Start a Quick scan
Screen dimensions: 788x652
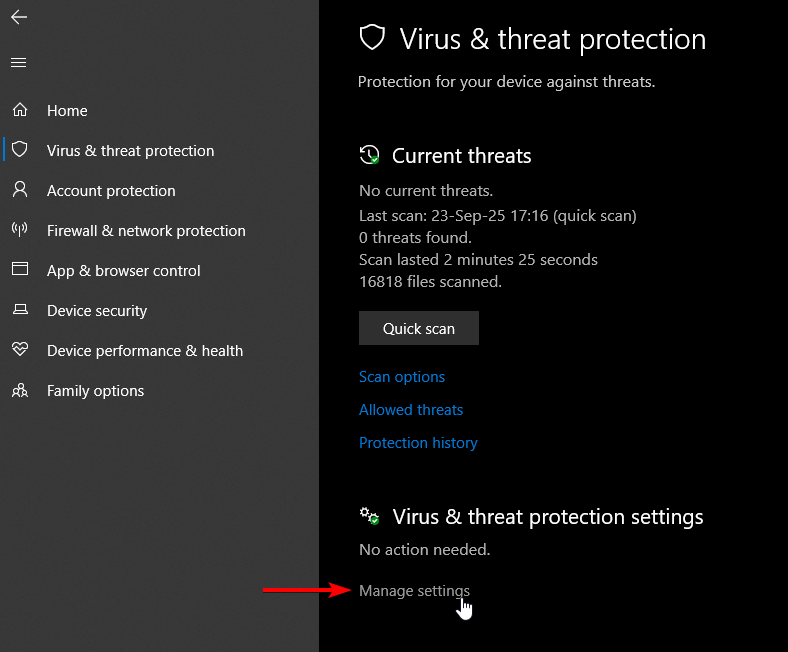(419, 328)
